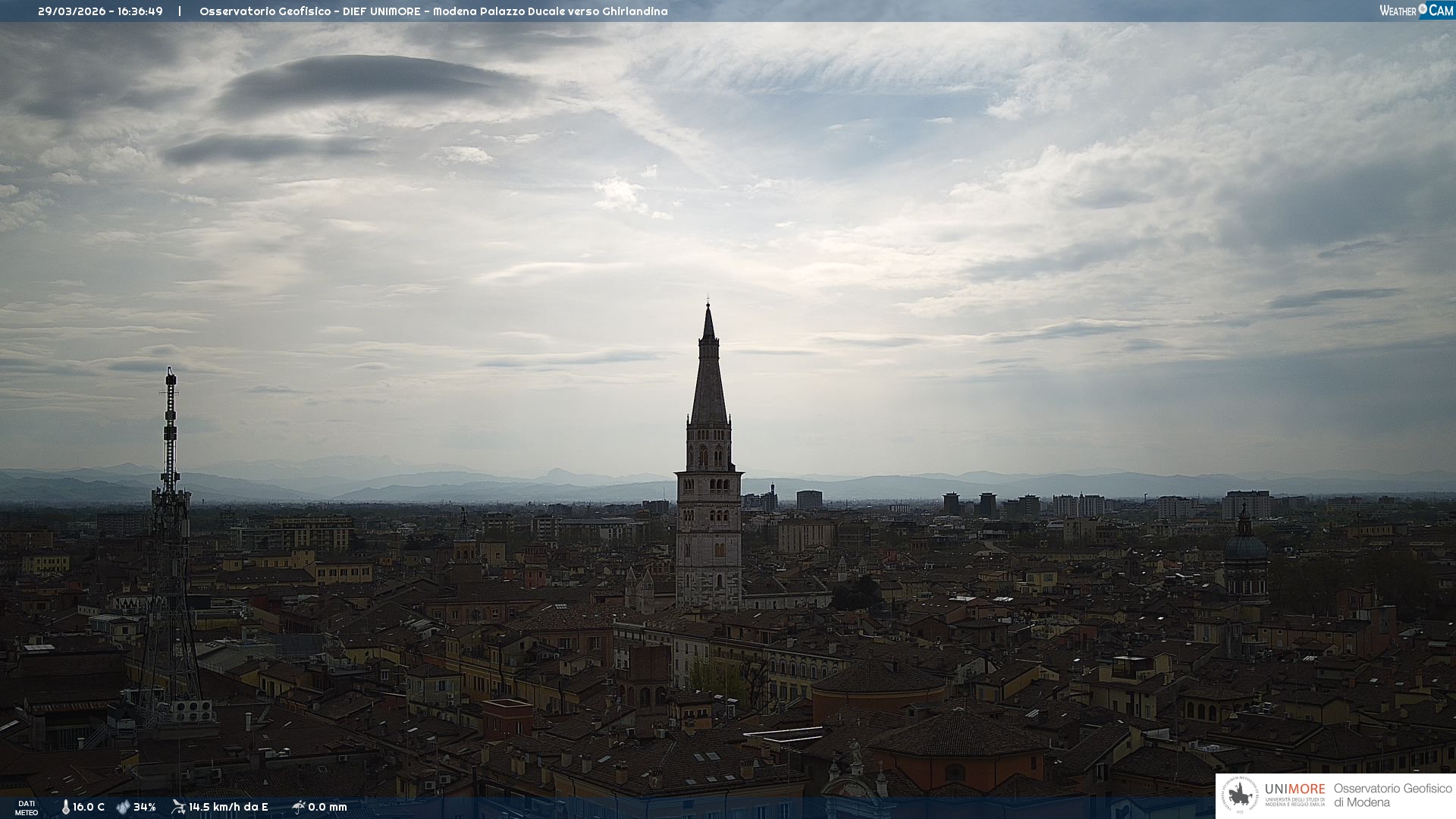Viewport: 1456px width, 819px height.
Task: Click the 0.0 mm rainfall value
Action: [328, 807]
